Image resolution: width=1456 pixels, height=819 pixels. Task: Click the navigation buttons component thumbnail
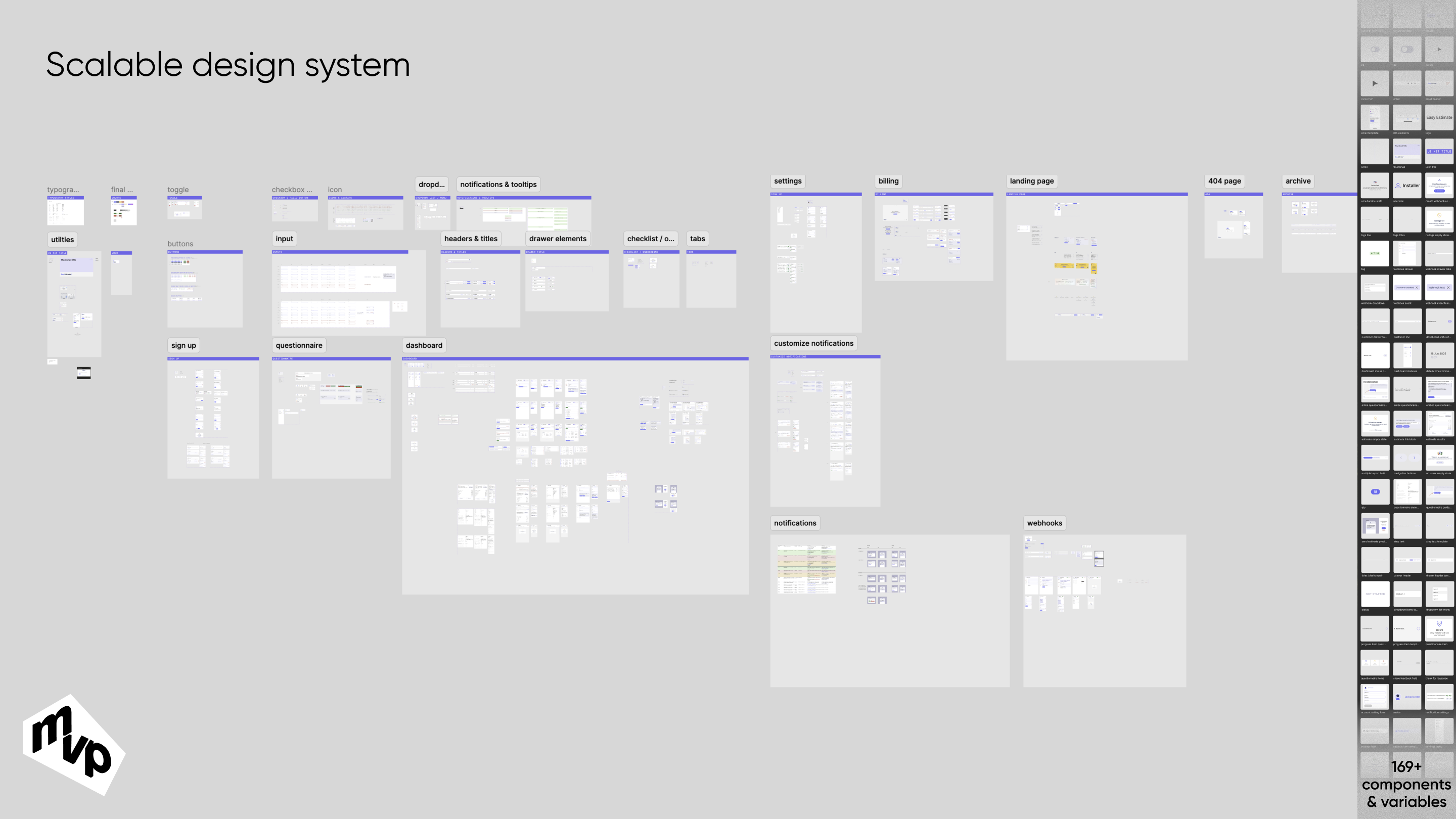click(1407, 458)
